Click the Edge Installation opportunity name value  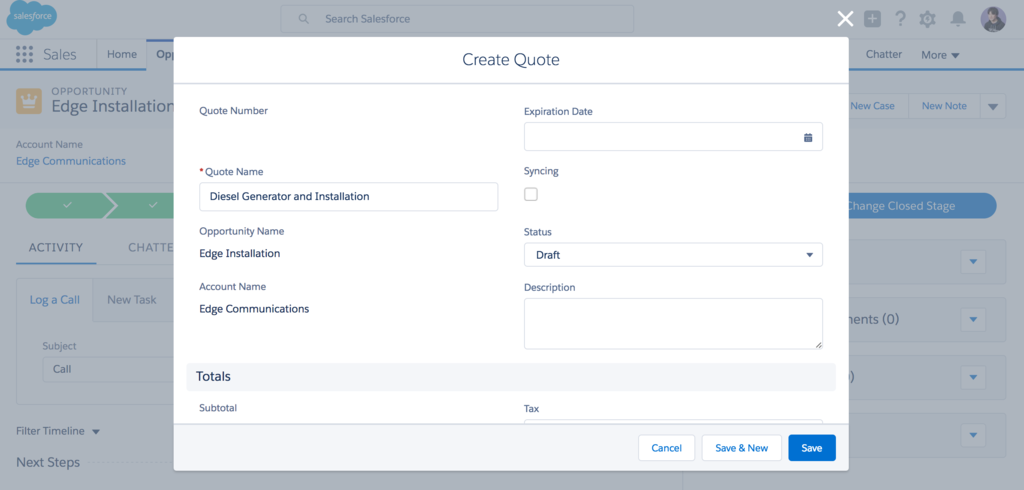(x=240, y=253)
